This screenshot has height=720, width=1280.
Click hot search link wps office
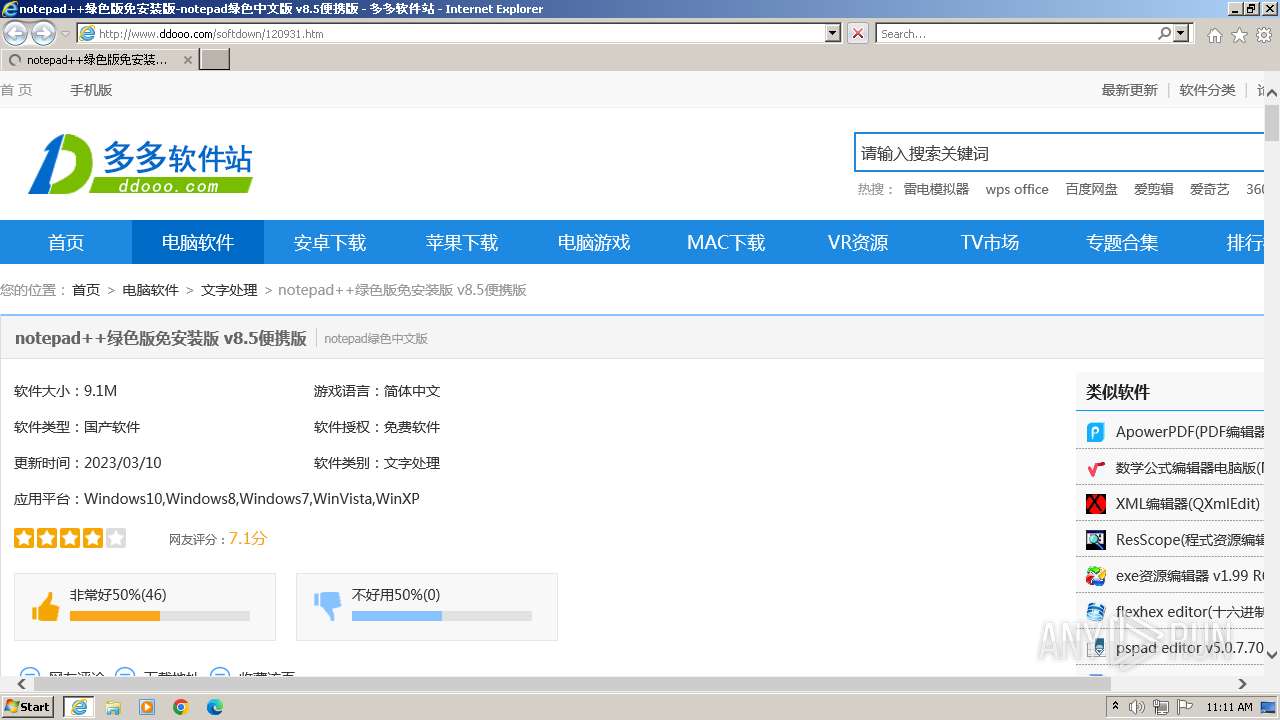click(x=1017, y=189)
